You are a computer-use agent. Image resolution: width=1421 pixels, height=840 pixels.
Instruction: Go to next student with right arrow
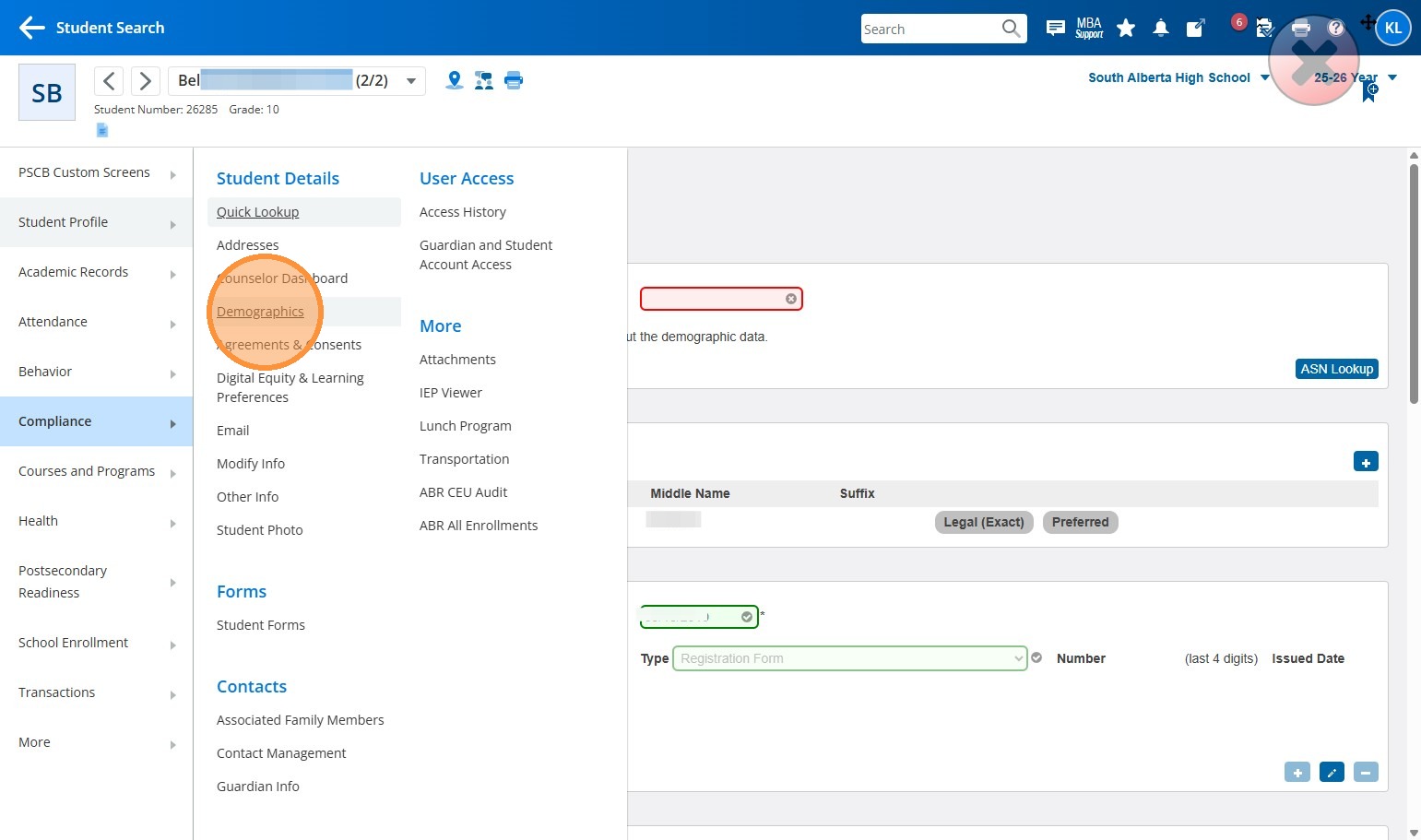tap(145, 81)
